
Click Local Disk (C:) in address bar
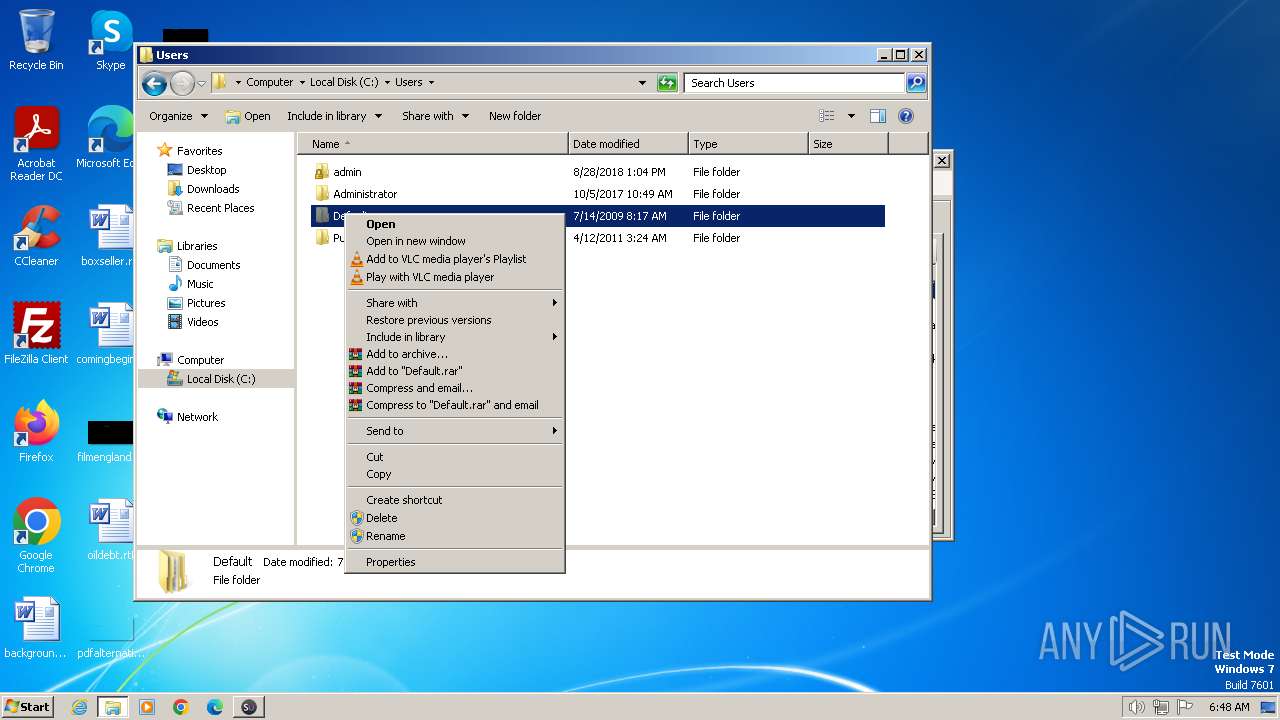coord(344,83)
